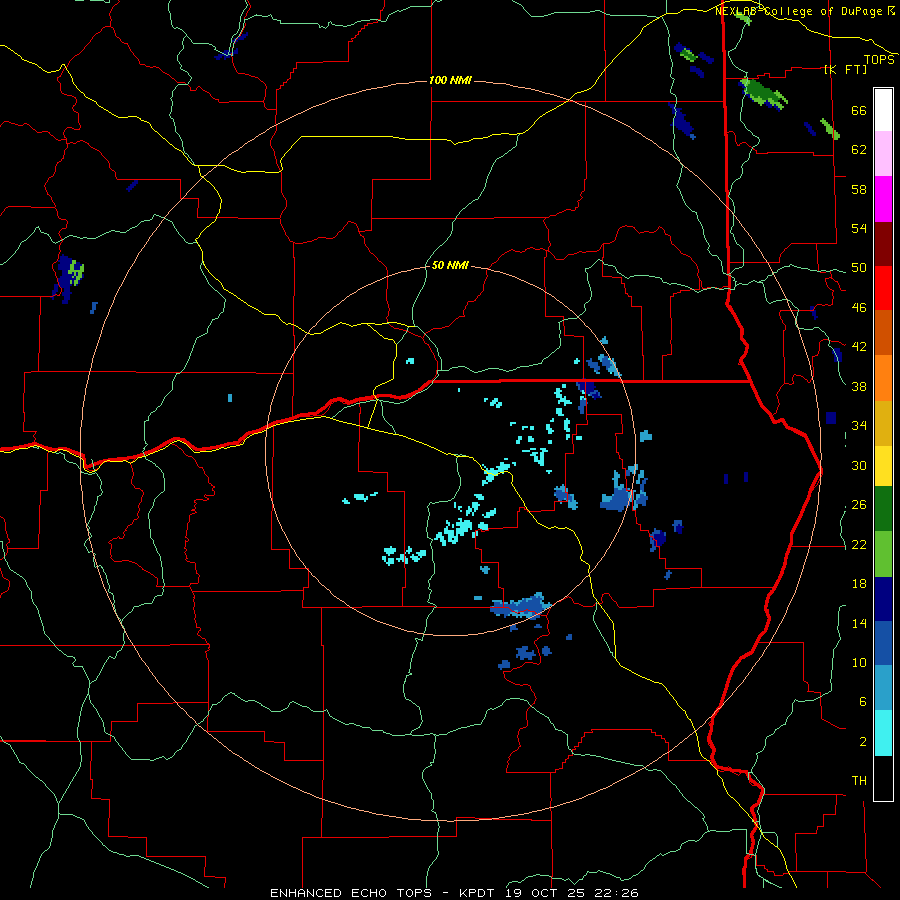900x900 pixels.
Task: Click the '22' legend value
Action: pos(859,545)
